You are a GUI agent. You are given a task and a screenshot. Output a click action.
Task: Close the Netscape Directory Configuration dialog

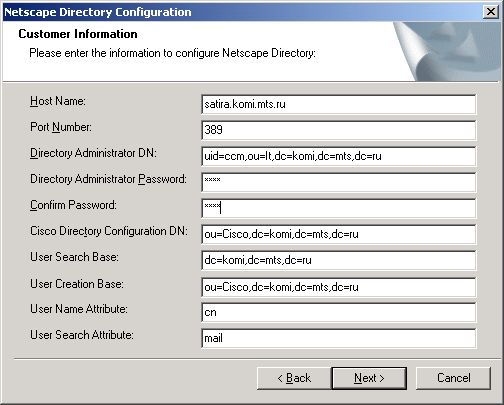pos(491,12)
